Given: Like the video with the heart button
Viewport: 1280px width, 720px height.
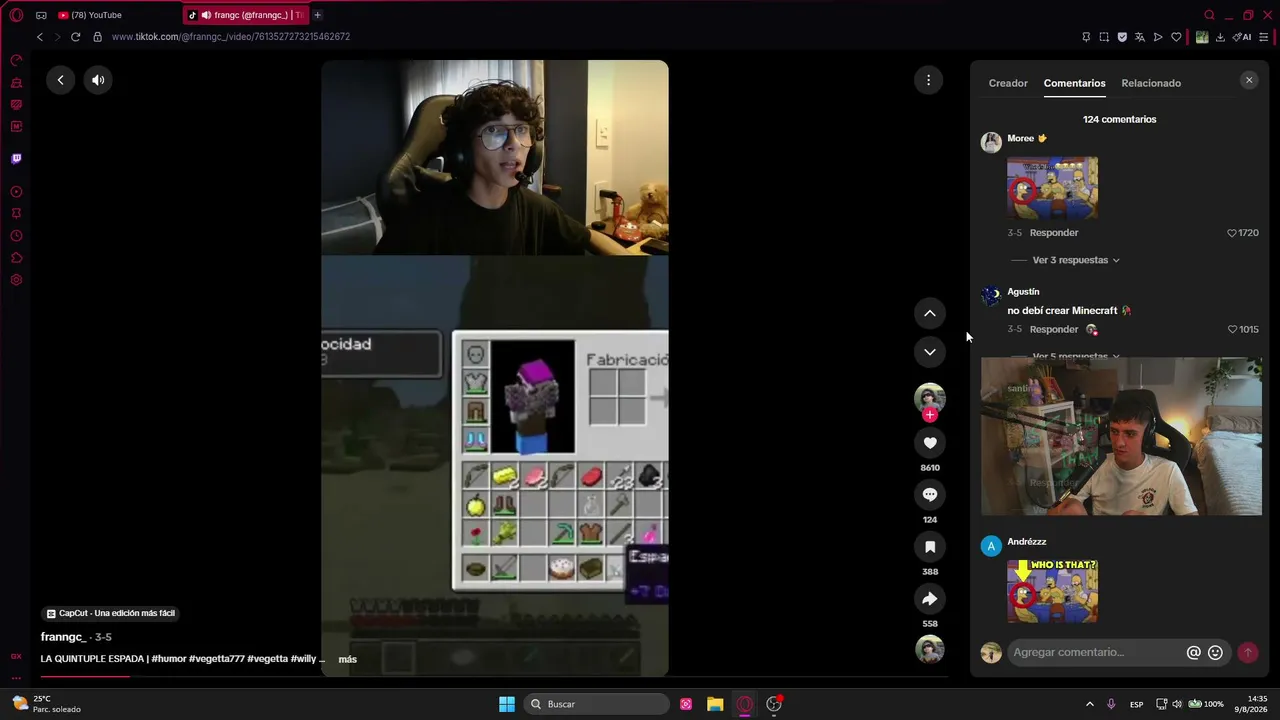Looking at the screenshot, I should (930, 443).
